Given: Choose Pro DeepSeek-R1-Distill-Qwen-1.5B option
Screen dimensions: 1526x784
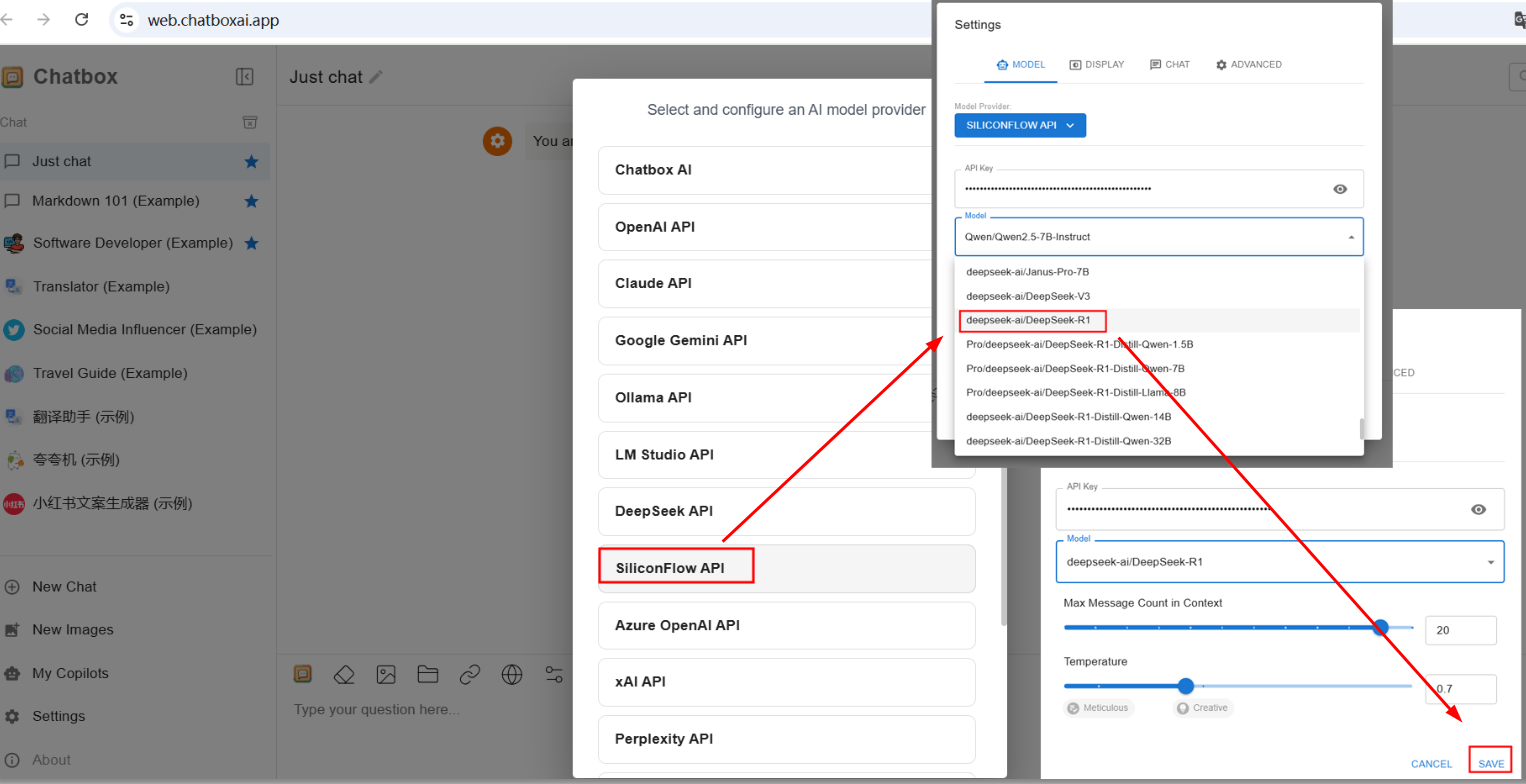Looking at the screenshot, I should pos(1159,344).
